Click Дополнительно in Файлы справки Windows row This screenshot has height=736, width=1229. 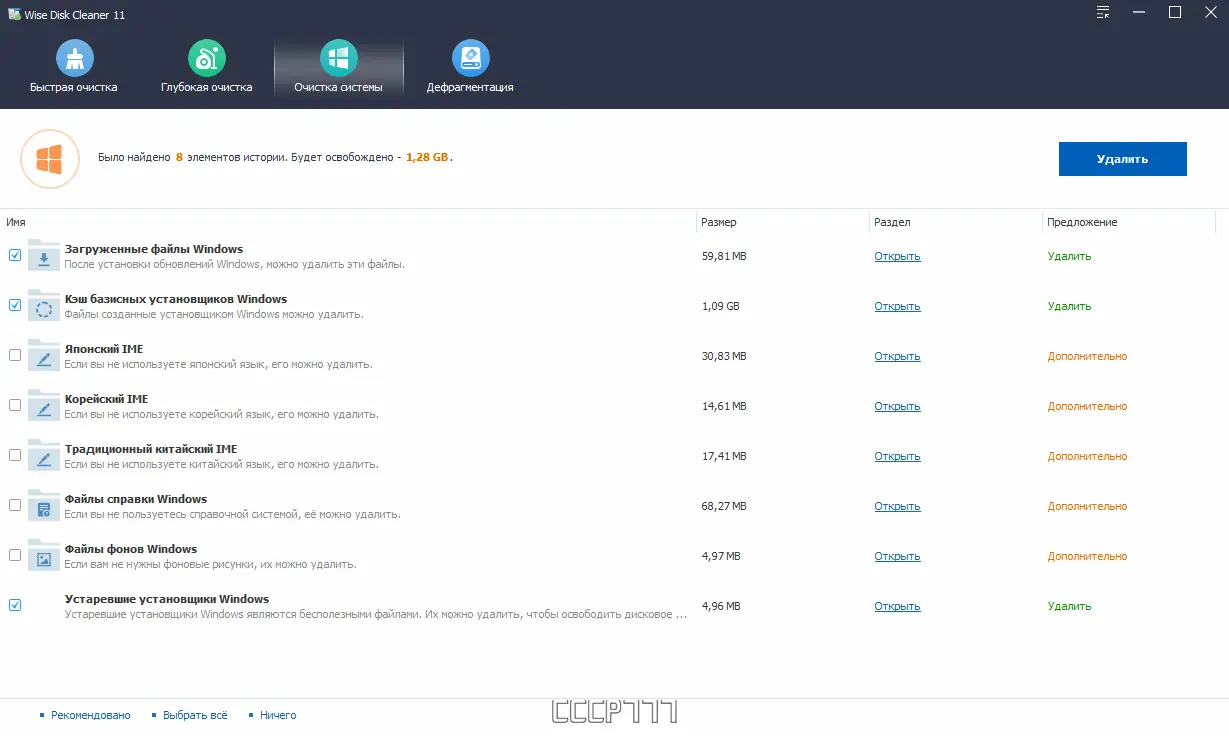point(1087,506)
